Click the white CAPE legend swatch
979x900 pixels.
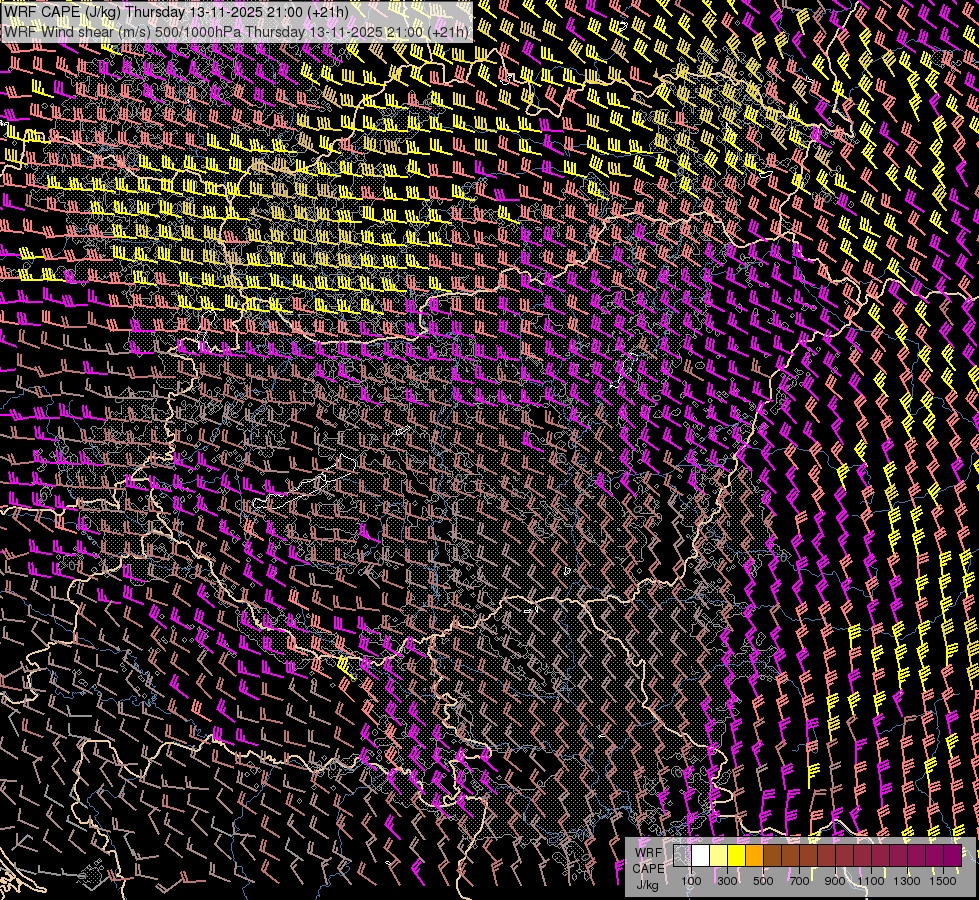tap(700, 855)
